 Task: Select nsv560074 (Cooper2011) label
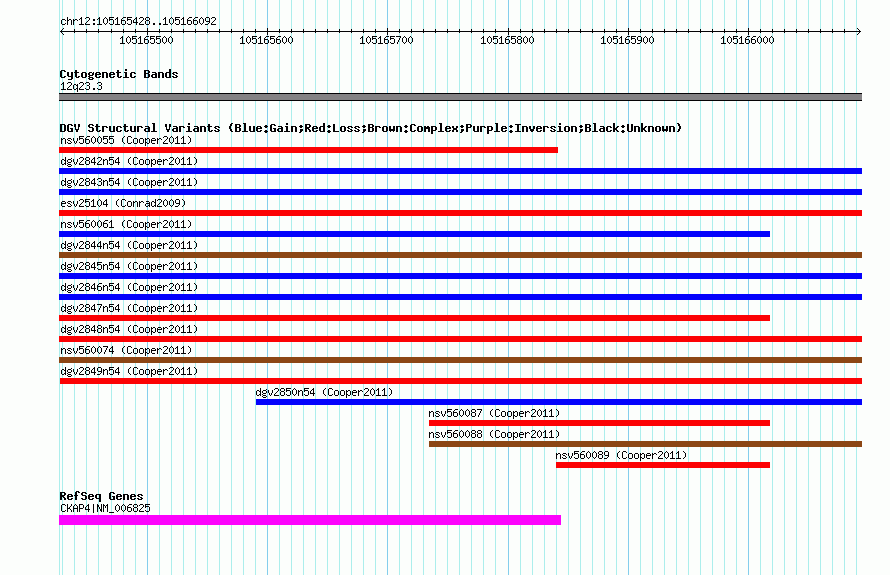pyautogui.click(x=126, y=350)
